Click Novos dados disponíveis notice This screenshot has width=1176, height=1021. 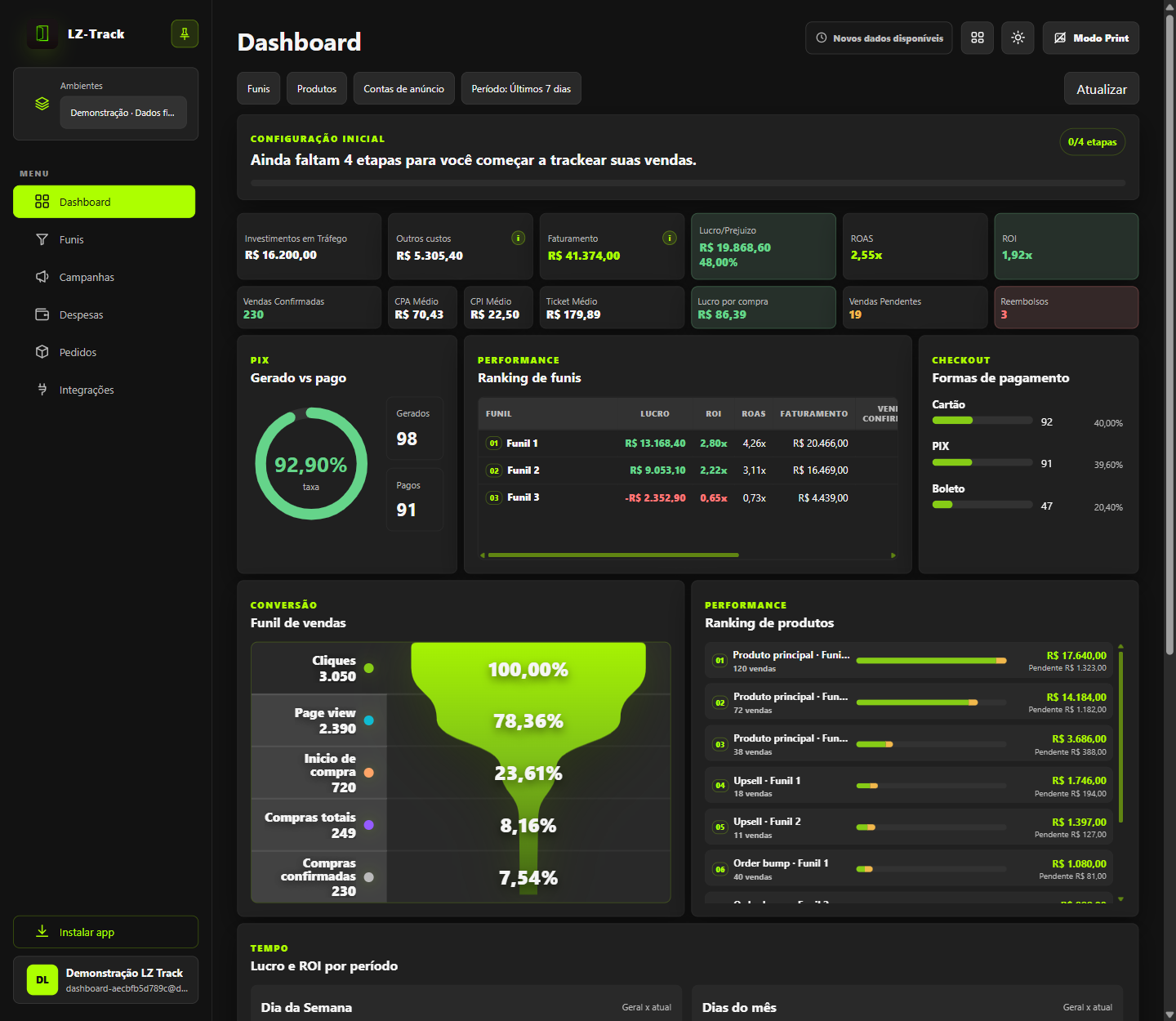pos(879,38)
